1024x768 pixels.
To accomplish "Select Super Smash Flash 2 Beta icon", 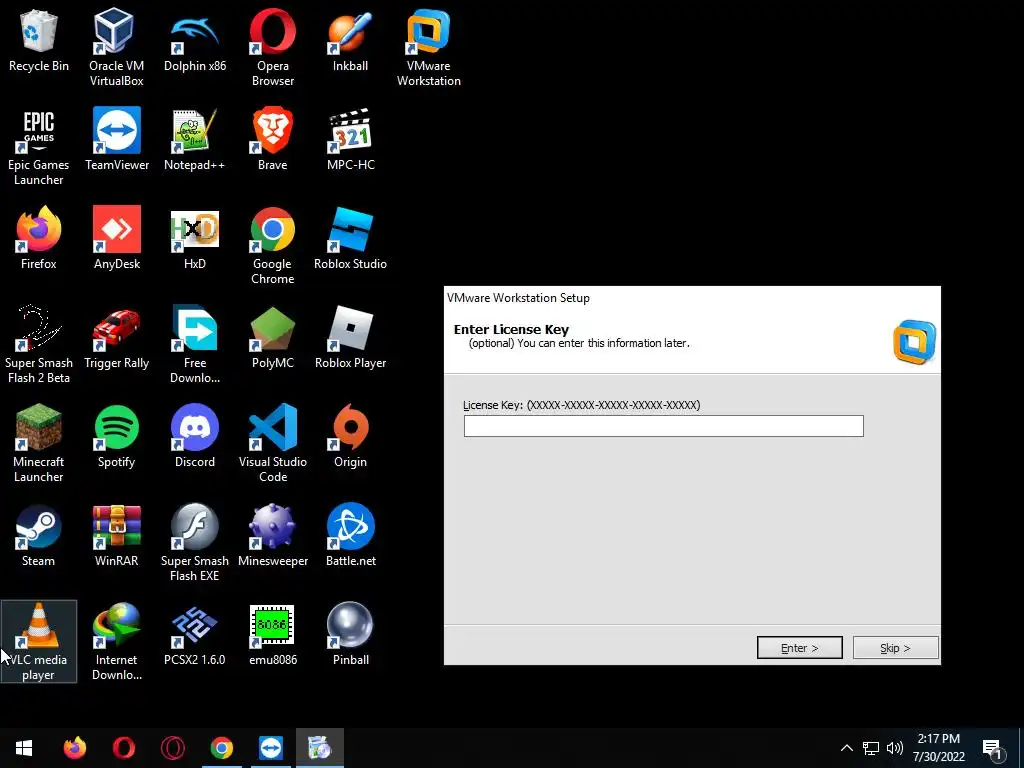I will (x=39, y=345).
